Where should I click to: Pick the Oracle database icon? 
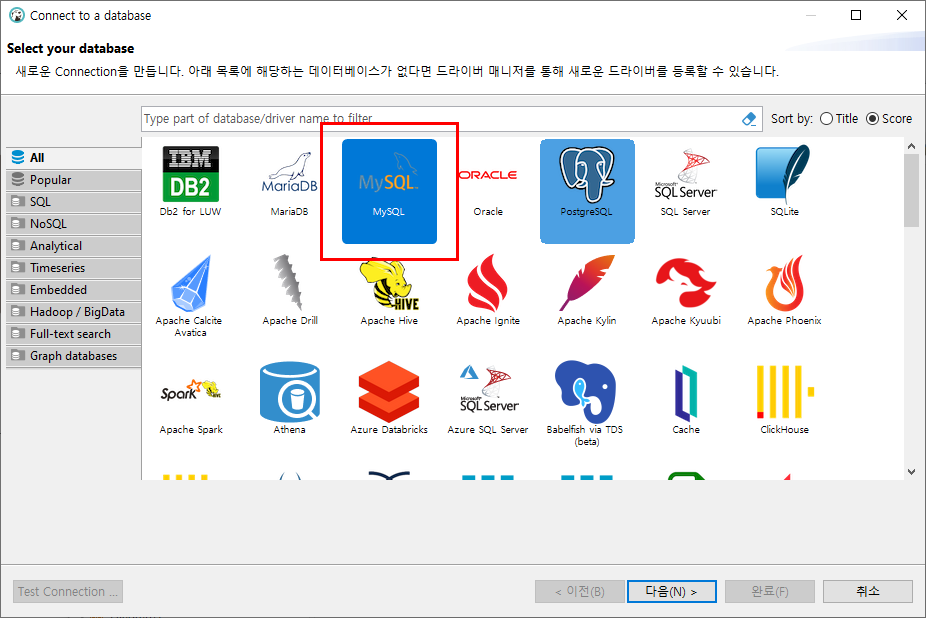point(488,175)
